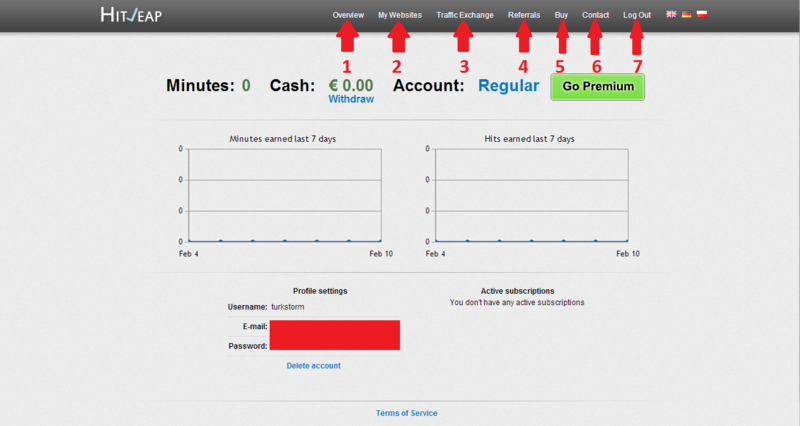Click the Active subscriptions heading
800x426 pixels.
click(517, 291)
